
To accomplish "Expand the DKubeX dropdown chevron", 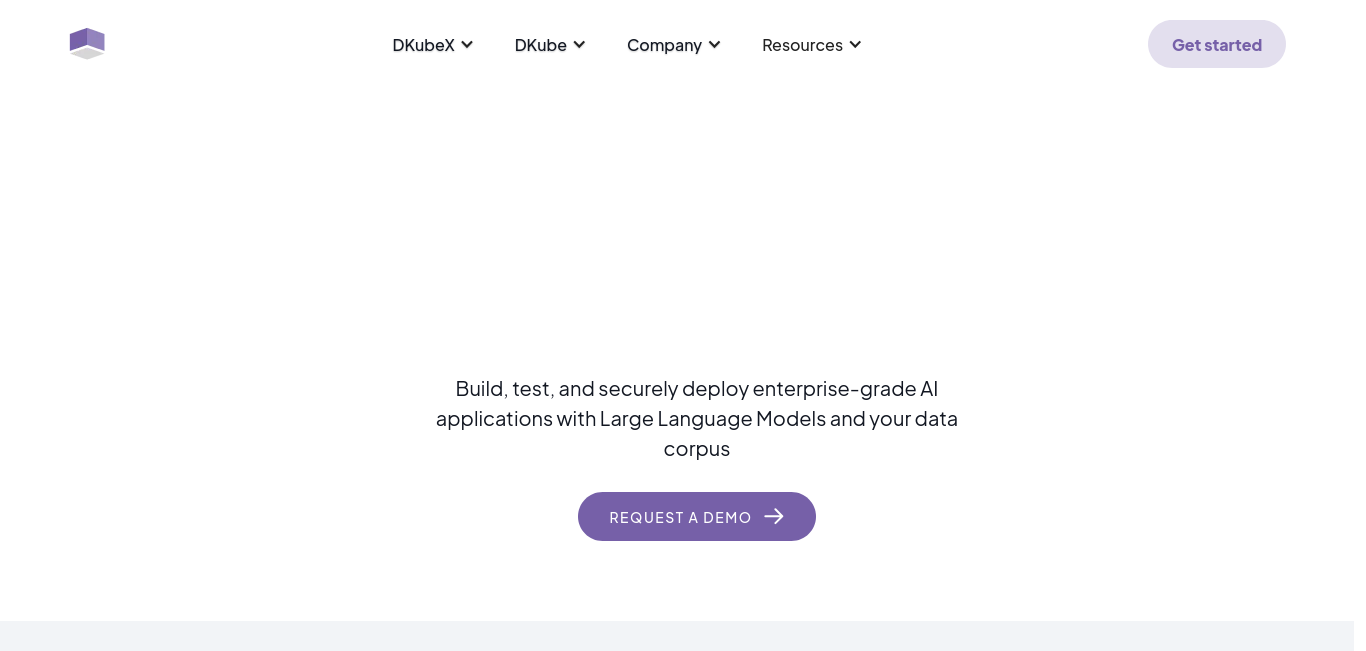I will [467, 44].
